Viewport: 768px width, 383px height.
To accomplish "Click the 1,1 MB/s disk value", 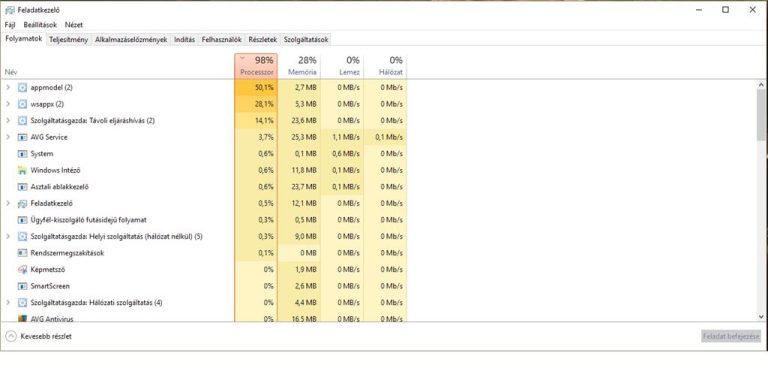I will pyautogui.click(x=346, y=137).
